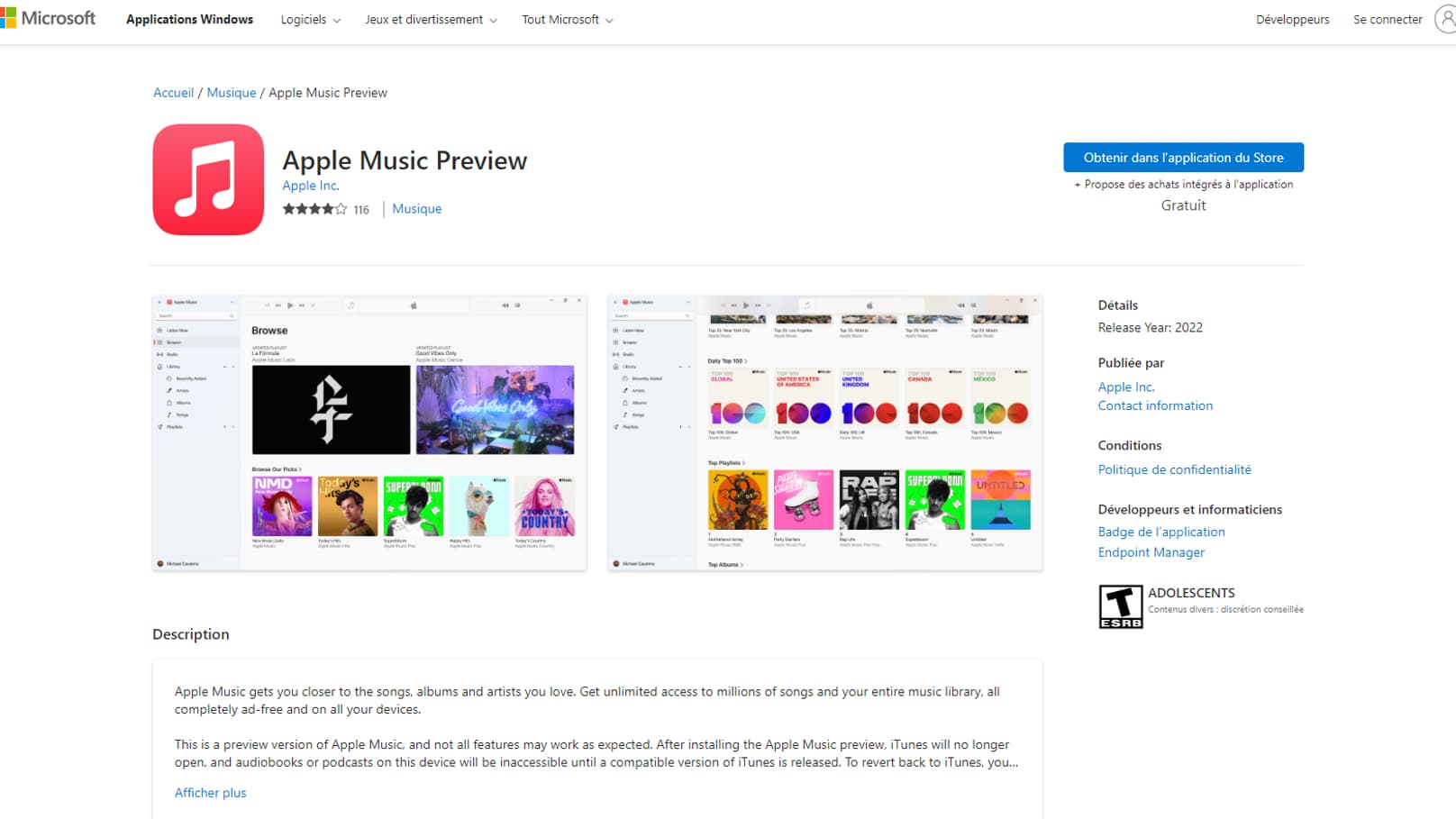Open Endpoint Manager link
The width and height of the screenshot is (1456, 819).
click(x=1151, y=551)
